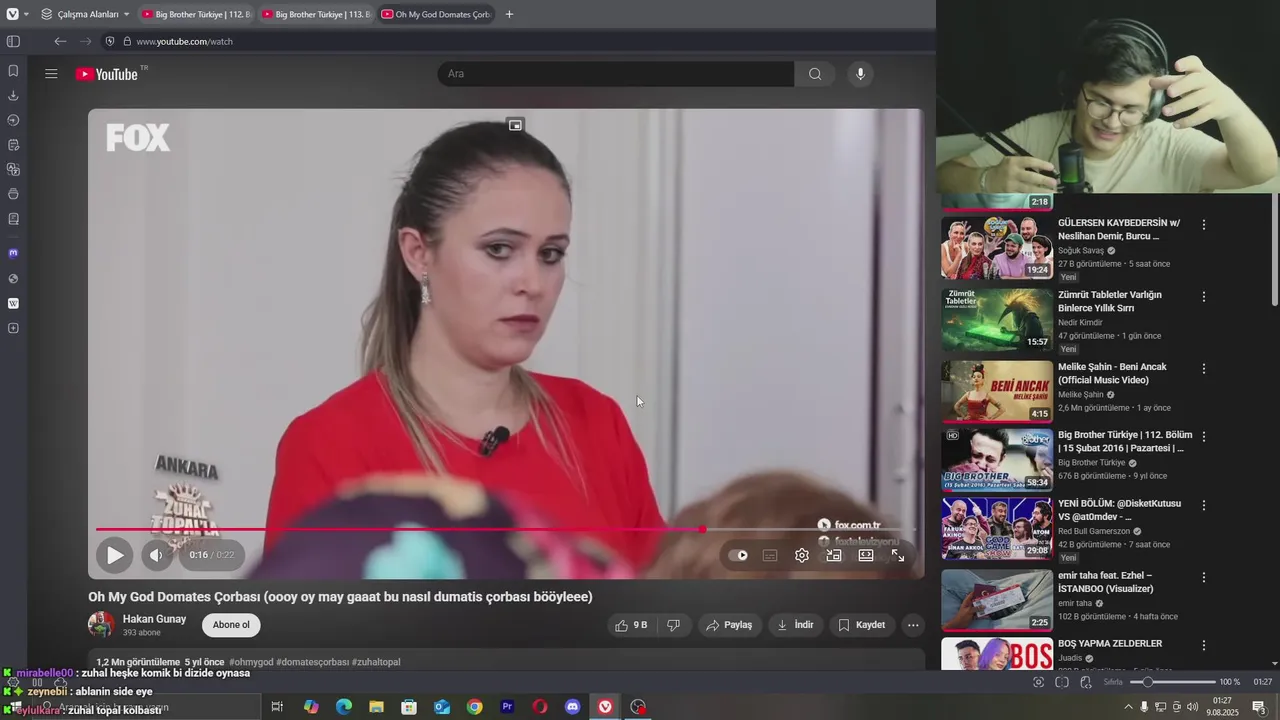Open the GÜLERSEN KAYBEDERSİN video thumbnail
Screen dimensions: 1280x720
pos(997,249)
